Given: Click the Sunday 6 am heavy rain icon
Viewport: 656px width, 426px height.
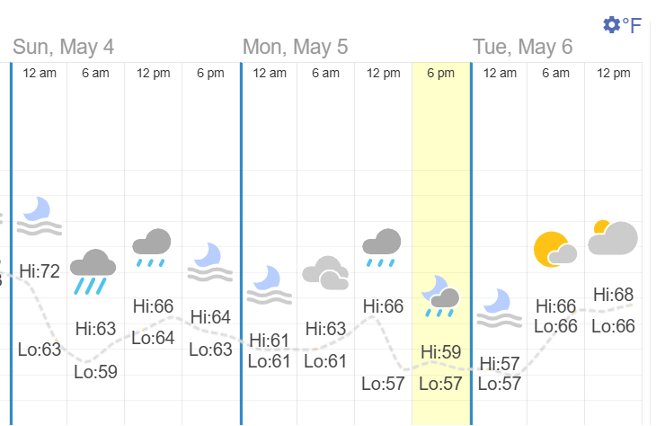Looking at the screenshot, I should tap(94, 270).
